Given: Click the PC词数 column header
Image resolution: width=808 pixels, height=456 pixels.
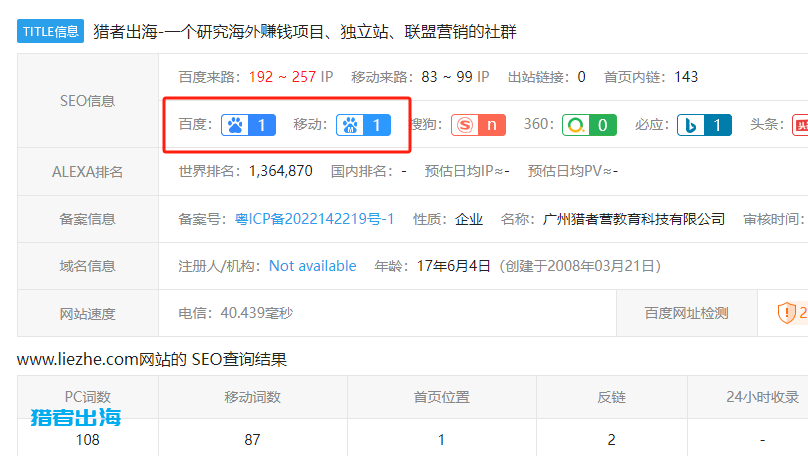Looking at the screenshot, I should [x=88, y=397].
